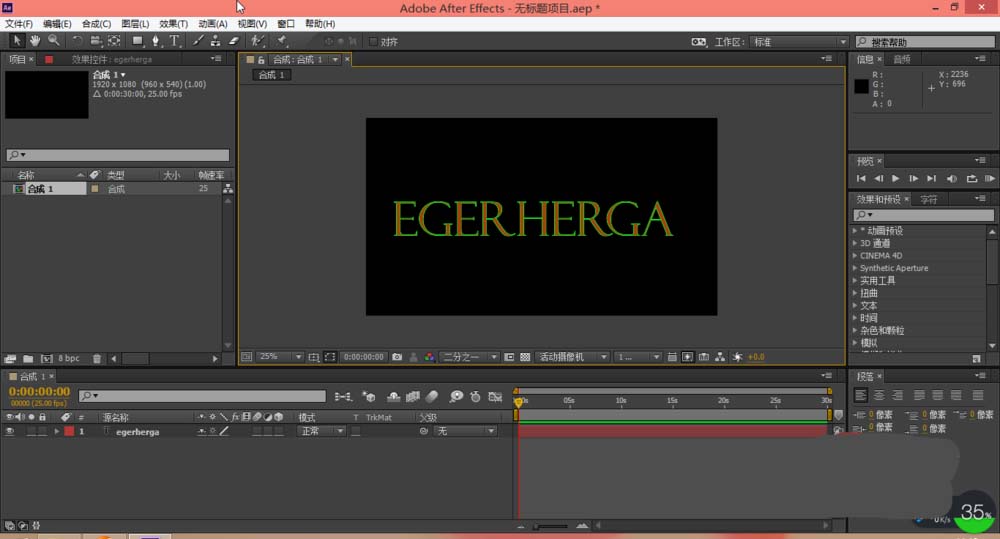The image size is (1000, 539).
Task: Create new folder in project panel
Action: [x=28, y=358]
